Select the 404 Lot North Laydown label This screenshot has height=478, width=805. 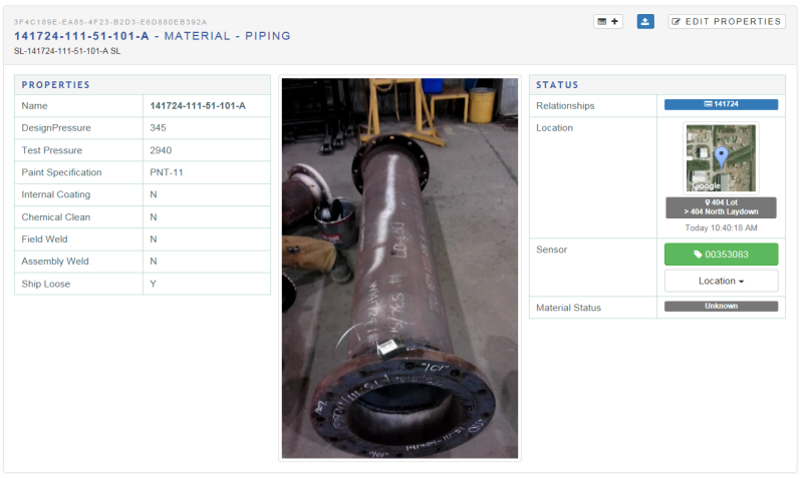click(x=721, y=207)
